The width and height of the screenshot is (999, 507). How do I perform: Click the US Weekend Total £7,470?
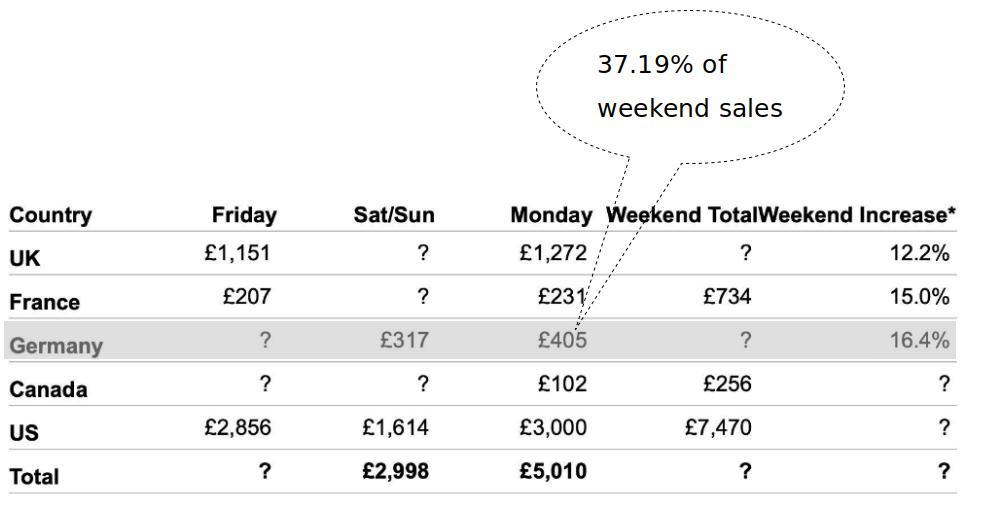(x=718, y=428)
